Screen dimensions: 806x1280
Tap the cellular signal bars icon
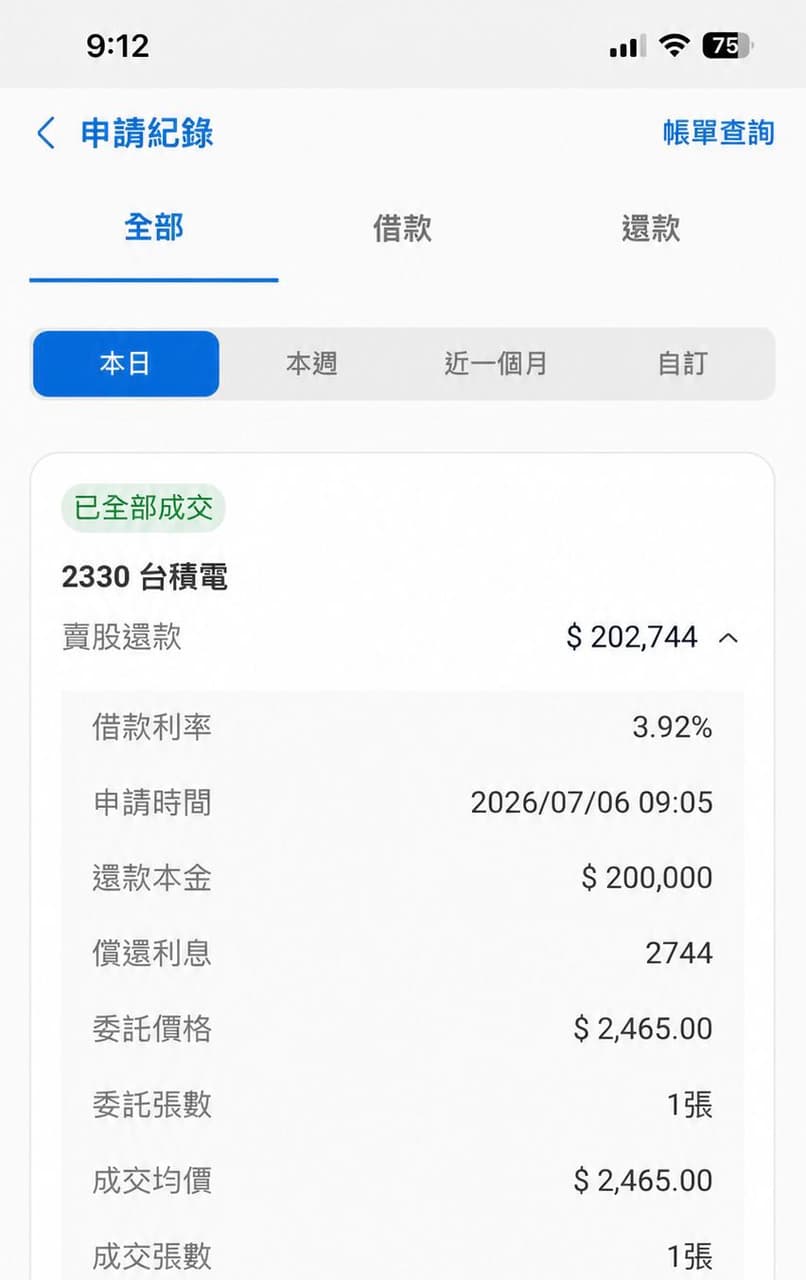coord(627,46)
